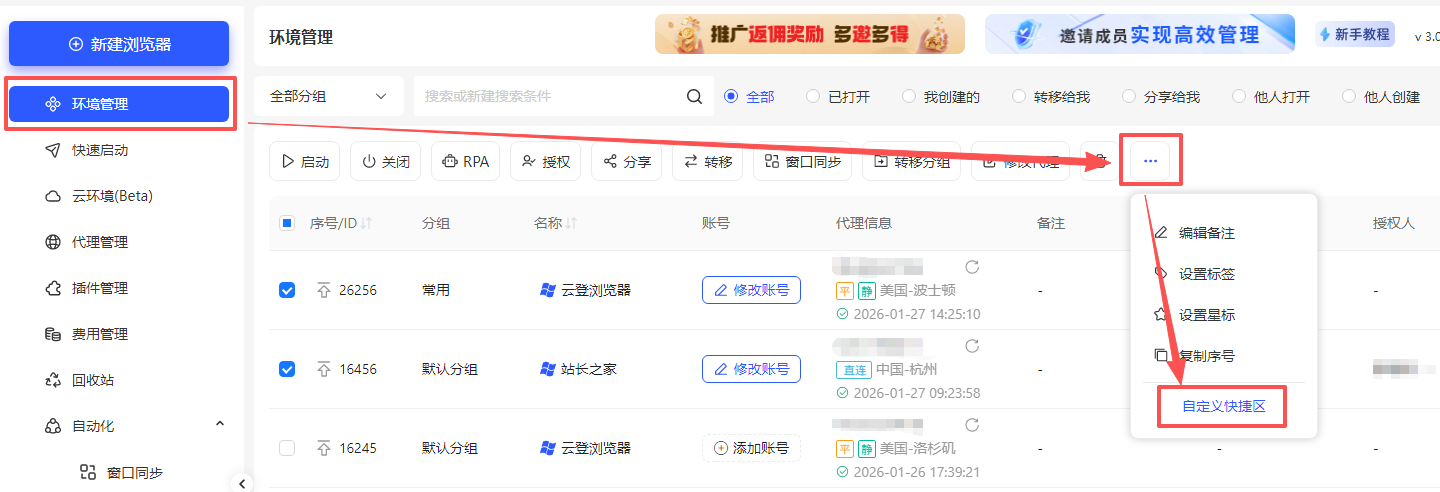Image resolution: width=1440 pixels, height=492 pixels.
Task: Open the 全部分组 dropdown
Action: (329, 96)
